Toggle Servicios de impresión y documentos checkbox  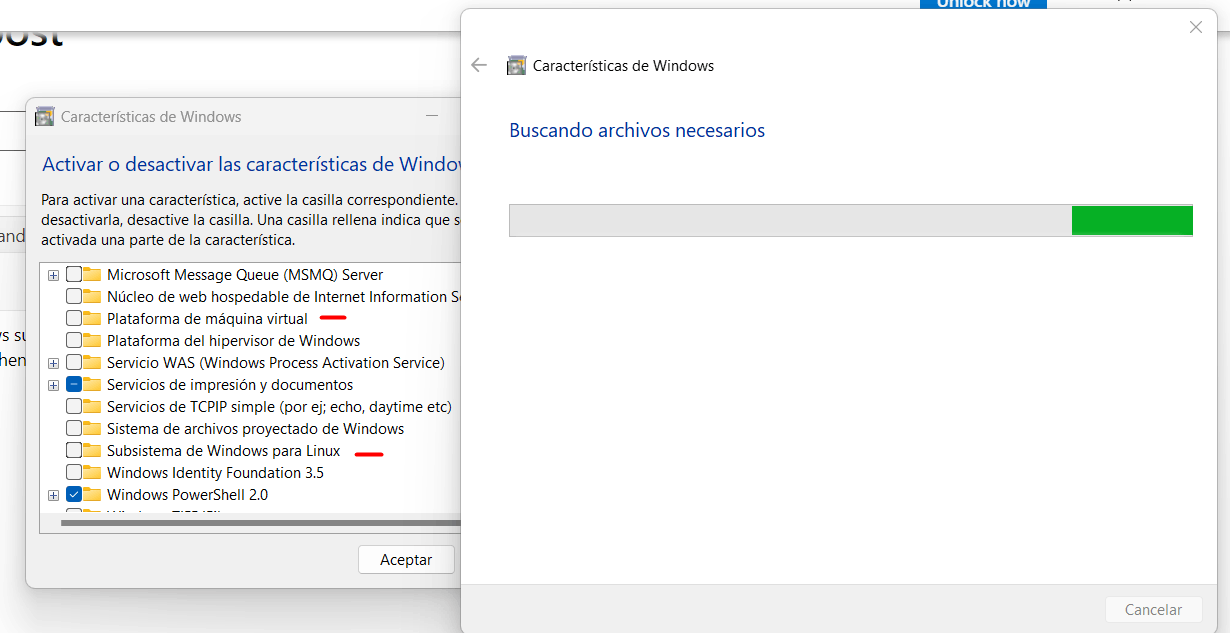[74, 385]
